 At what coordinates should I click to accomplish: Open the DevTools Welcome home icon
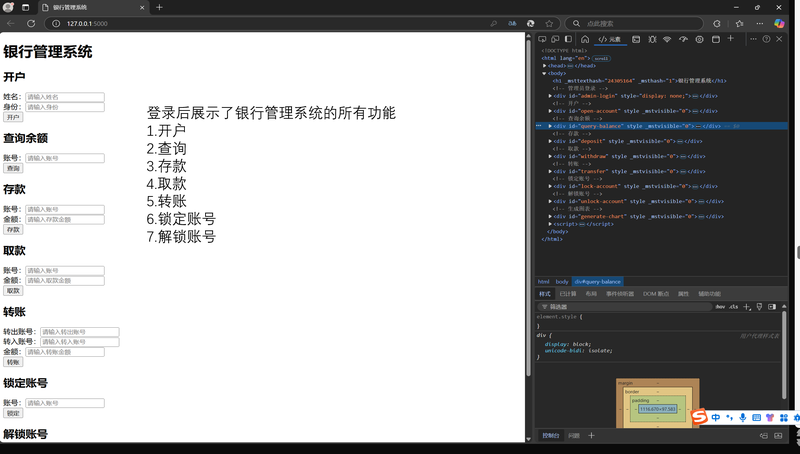click(585, 39)
